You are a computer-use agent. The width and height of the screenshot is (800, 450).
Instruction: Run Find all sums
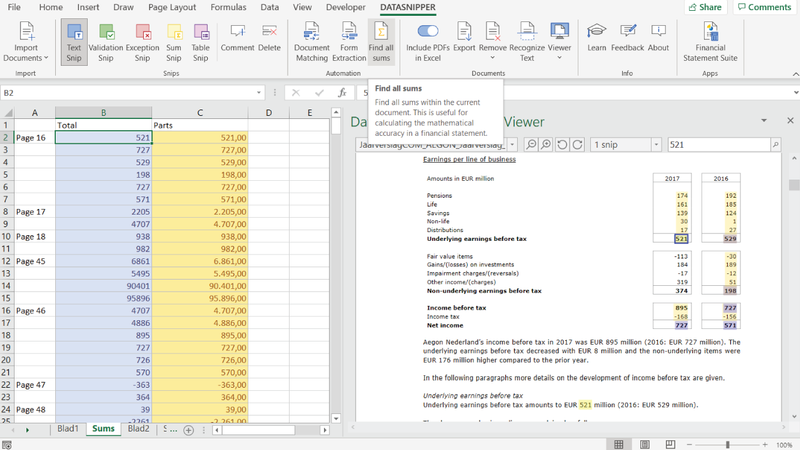381,40
